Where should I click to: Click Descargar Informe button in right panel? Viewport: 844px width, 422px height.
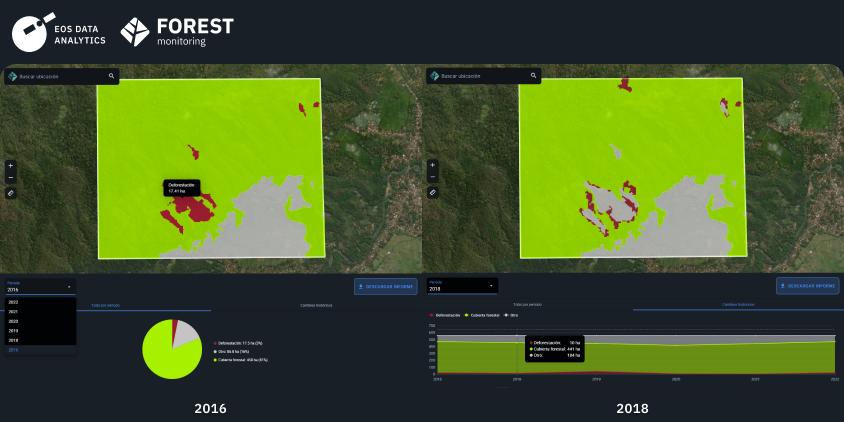[807, 286]
